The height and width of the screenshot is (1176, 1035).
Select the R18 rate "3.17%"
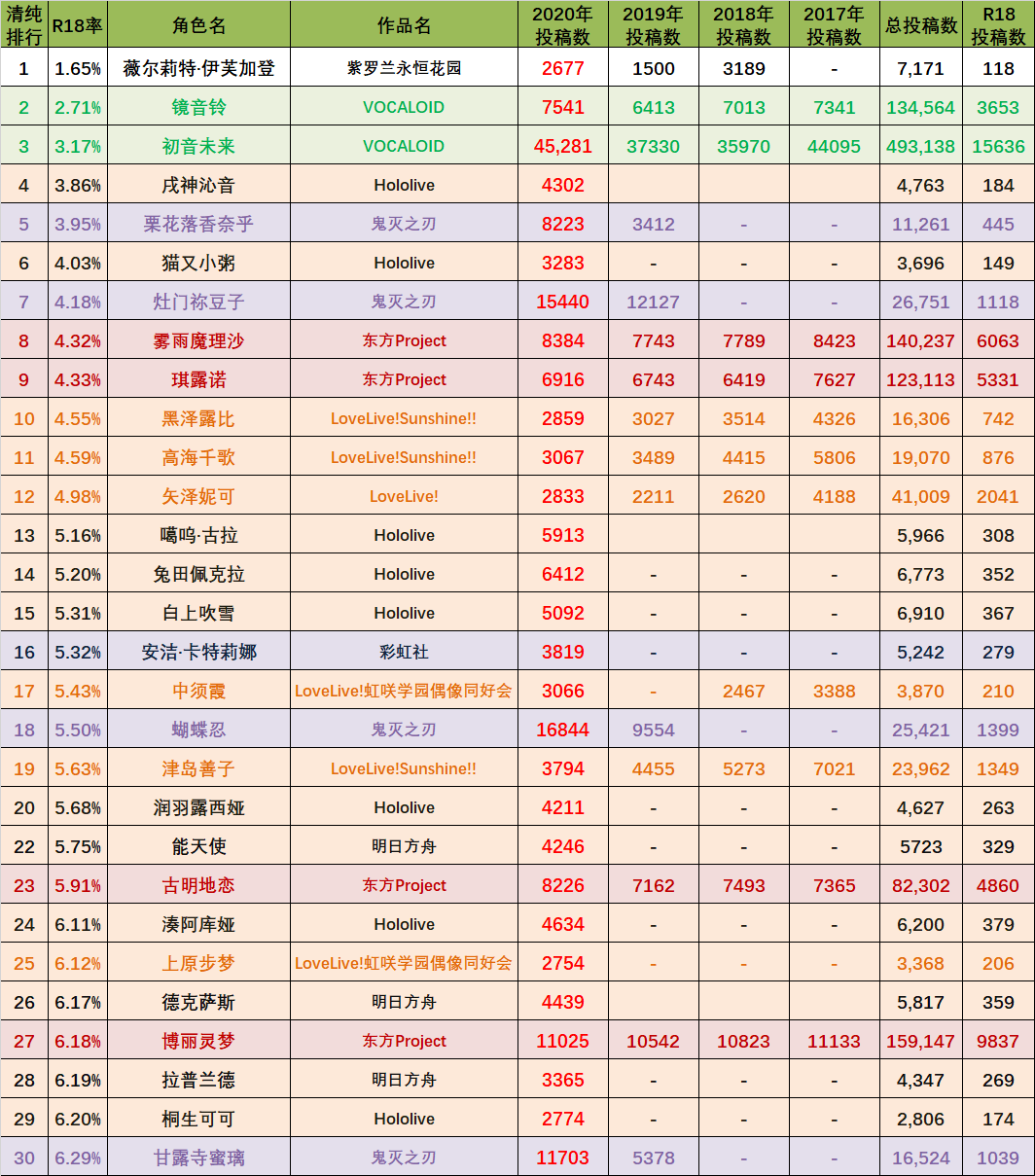(x=78, y=146)
